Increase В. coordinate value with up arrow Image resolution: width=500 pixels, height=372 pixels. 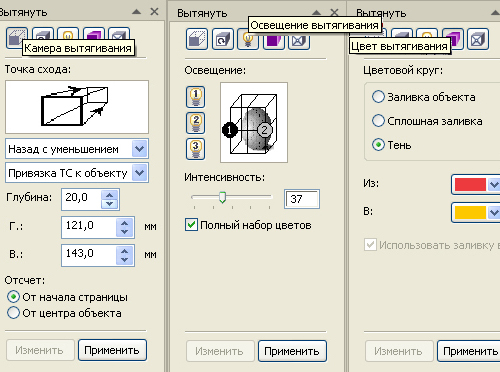(125, 251)
